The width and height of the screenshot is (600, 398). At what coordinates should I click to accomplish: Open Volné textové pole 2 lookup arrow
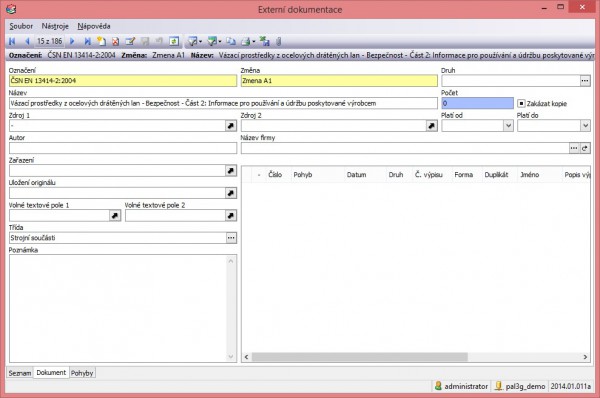[231, 216]
